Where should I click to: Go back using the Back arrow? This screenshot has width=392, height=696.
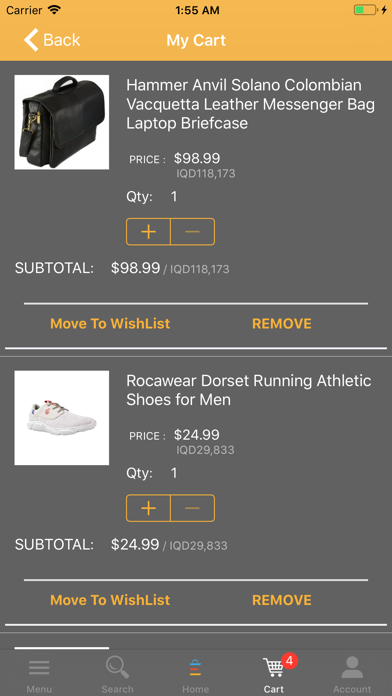click(51, 40)
